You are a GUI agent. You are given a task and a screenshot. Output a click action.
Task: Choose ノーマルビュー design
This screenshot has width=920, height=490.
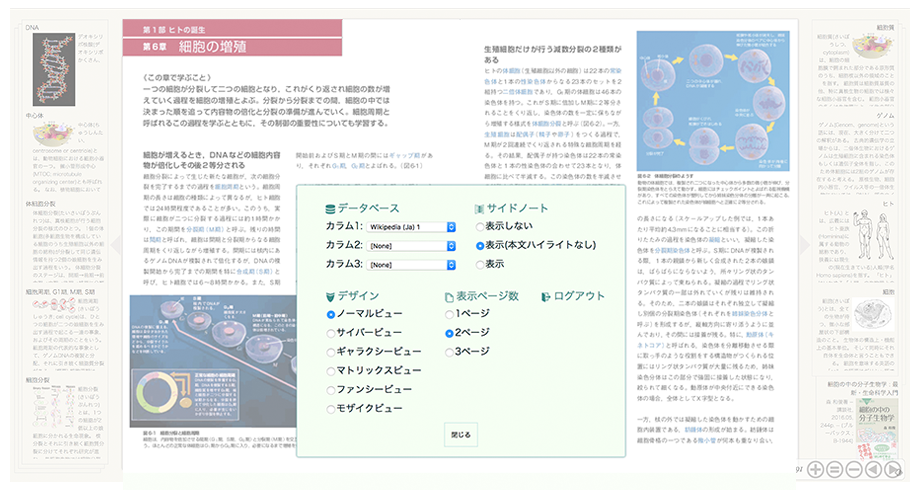click(x=331, y=315)
